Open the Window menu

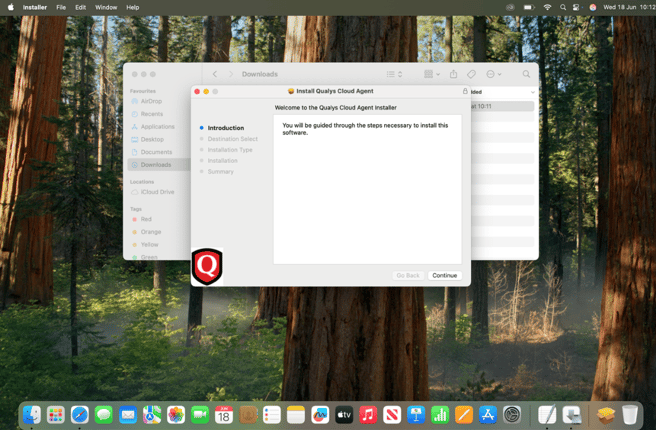coord(106,7)
